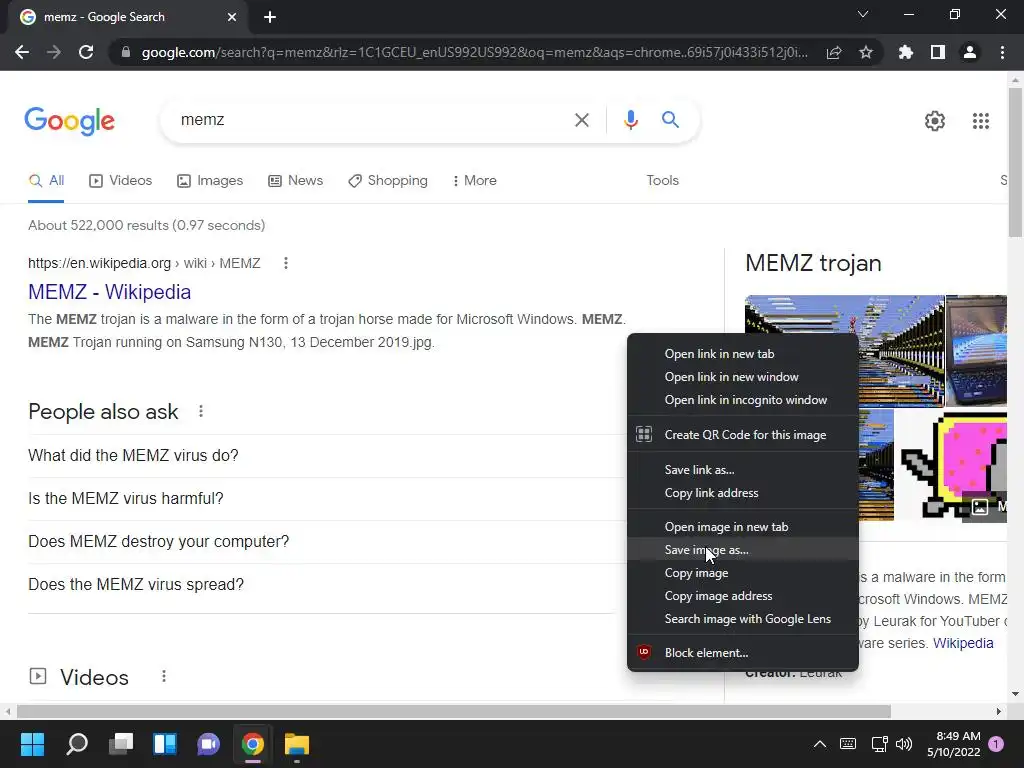Open options for the Wikipedia result

click(285, 263)
